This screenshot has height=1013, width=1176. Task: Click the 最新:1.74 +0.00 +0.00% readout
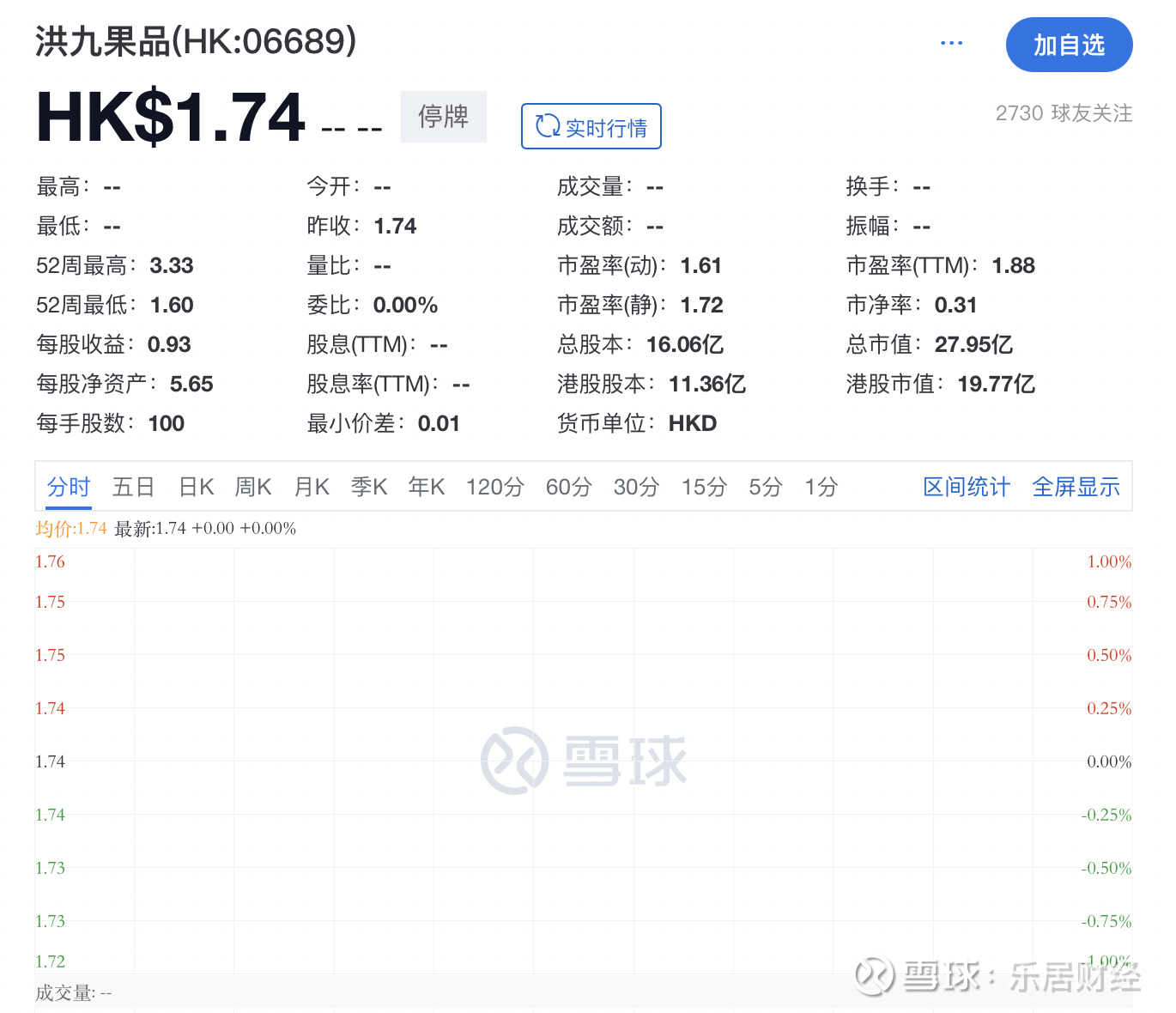[205, 529]
